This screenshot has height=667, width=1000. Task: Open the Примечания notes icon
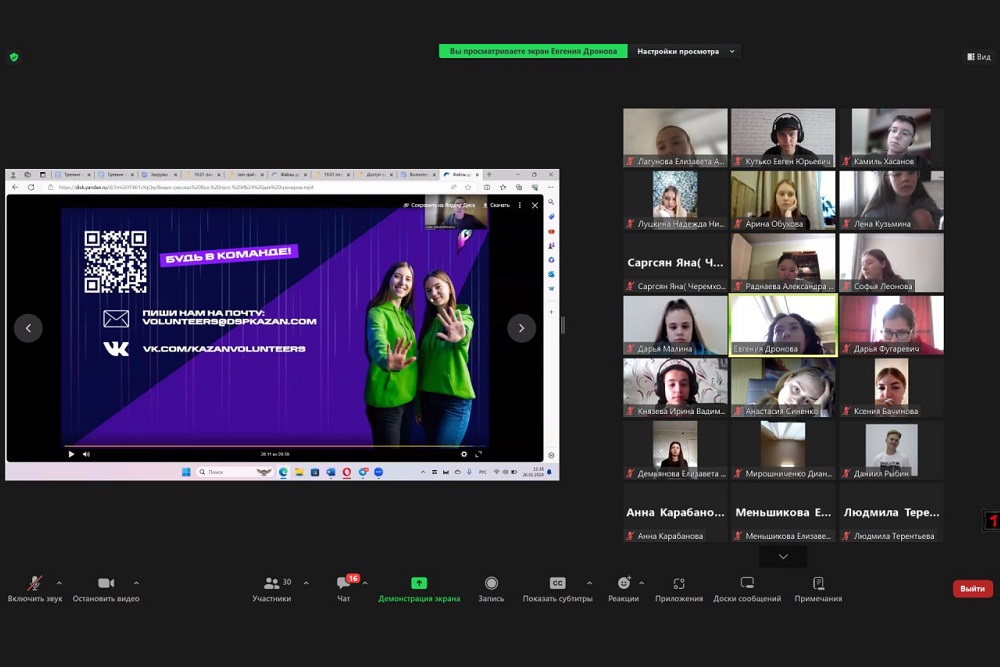818,583
